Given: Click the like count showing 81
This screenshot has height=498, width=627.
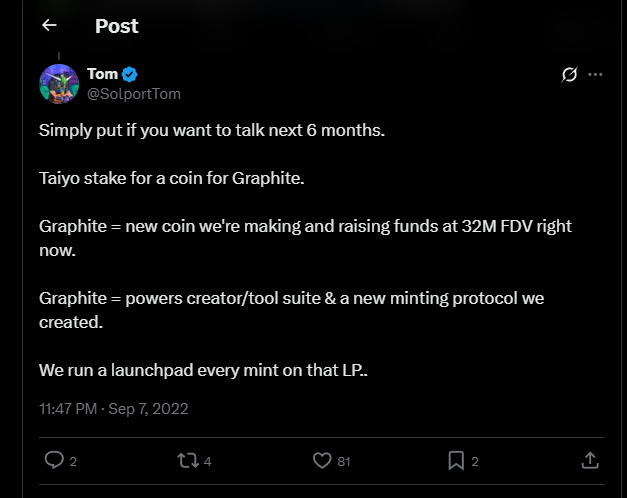Looking at the screenshot, I should click(x=344, y=461).
